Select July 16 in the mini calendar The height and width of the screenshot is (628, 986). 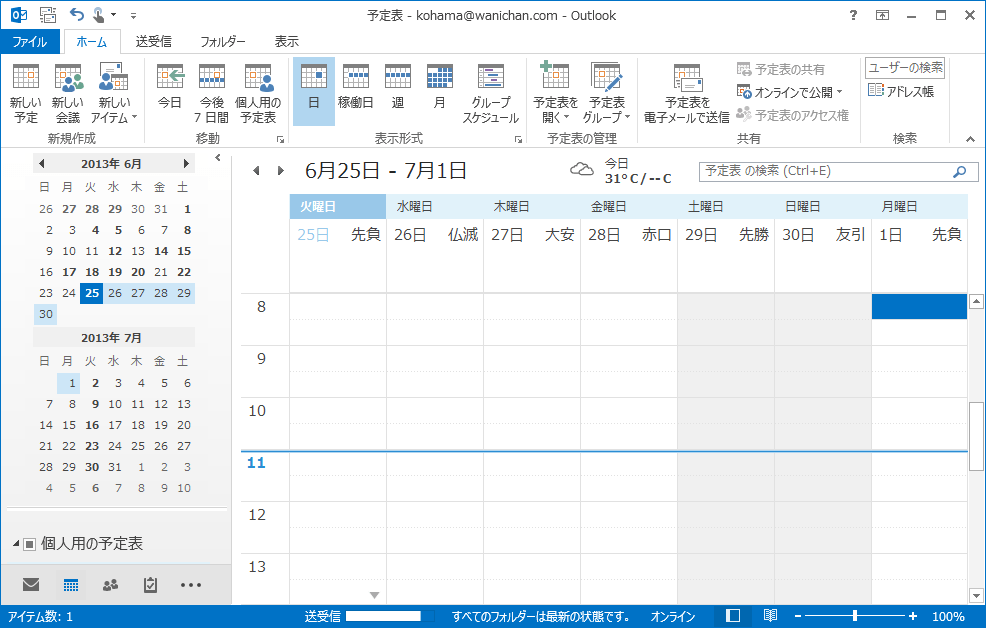point(92,425)
